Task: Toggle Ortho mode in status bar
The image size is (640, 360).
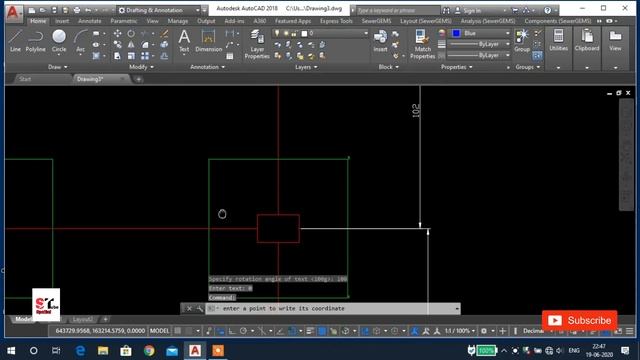Action: [232, 331]
